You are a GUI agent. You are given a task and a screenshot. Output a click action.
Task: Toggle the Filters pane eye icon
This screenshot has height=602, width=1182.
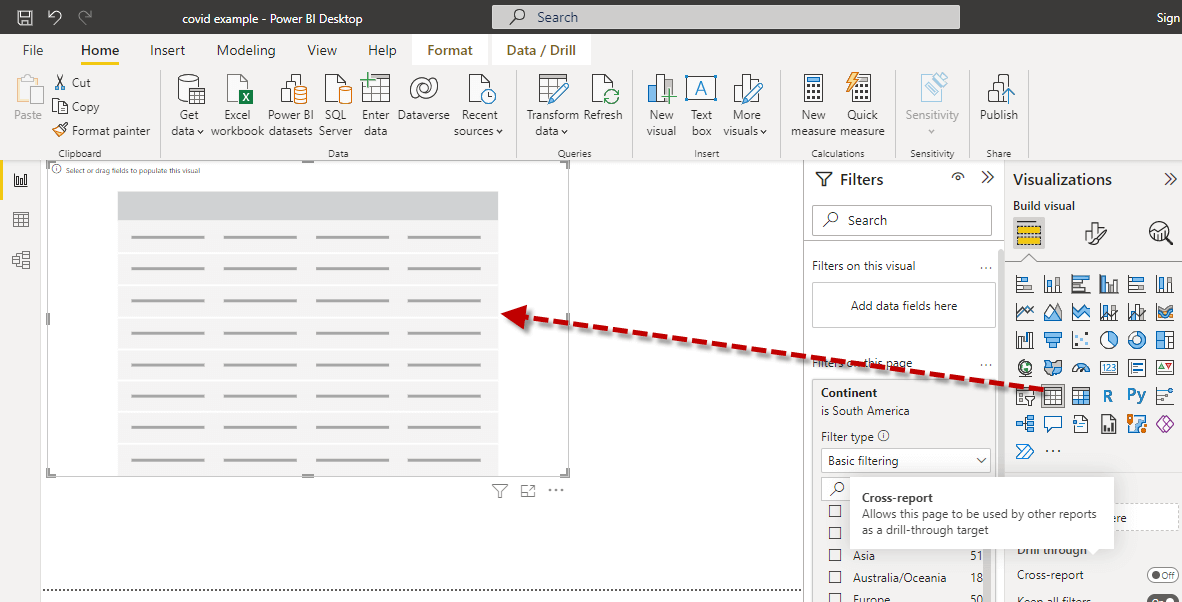(x=958, y=178)
